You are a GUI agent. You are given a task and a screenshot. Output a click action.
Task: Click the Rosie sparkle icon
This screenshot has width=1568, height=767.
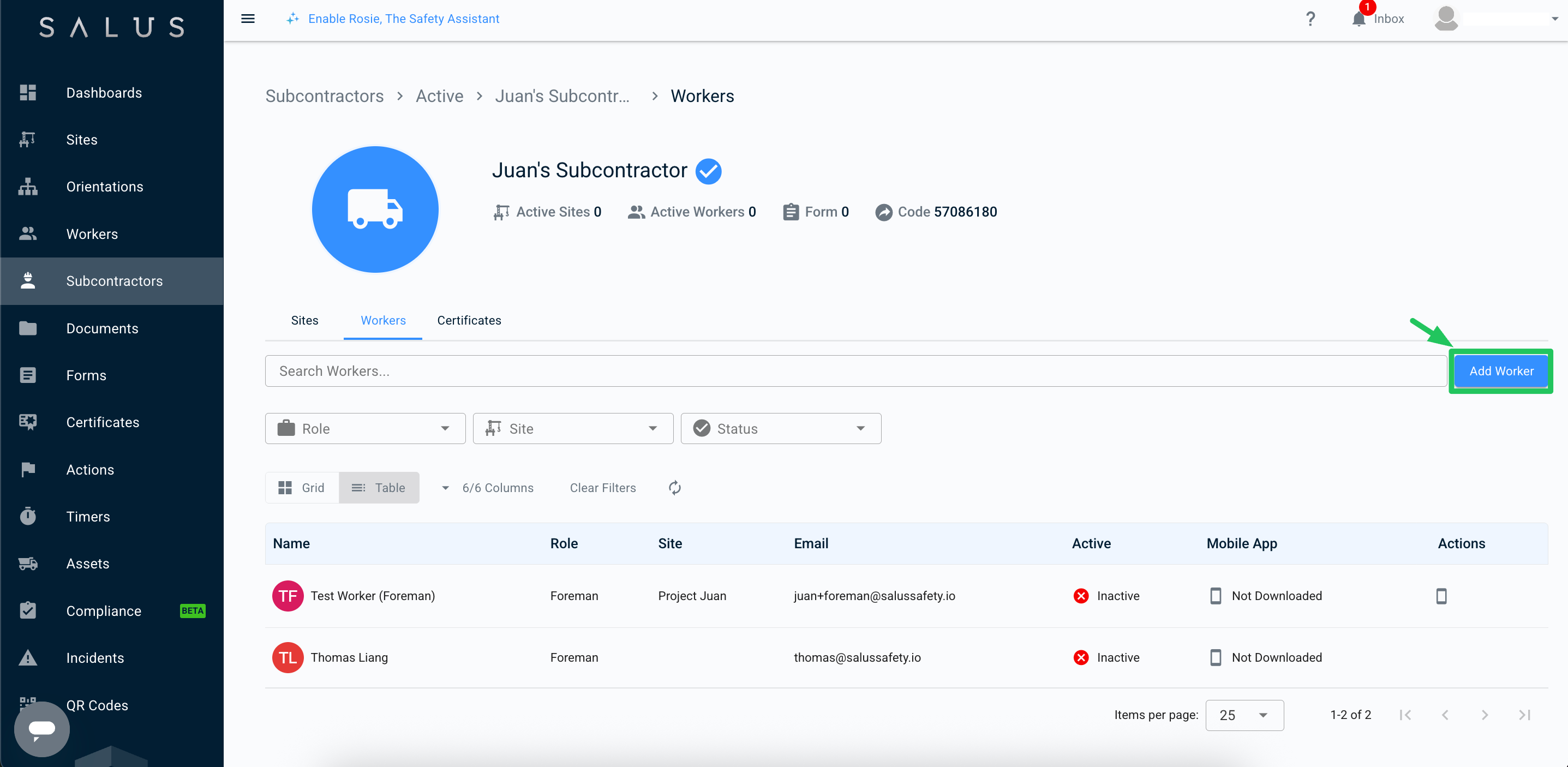pyautogui.click(x=293, y=18)
